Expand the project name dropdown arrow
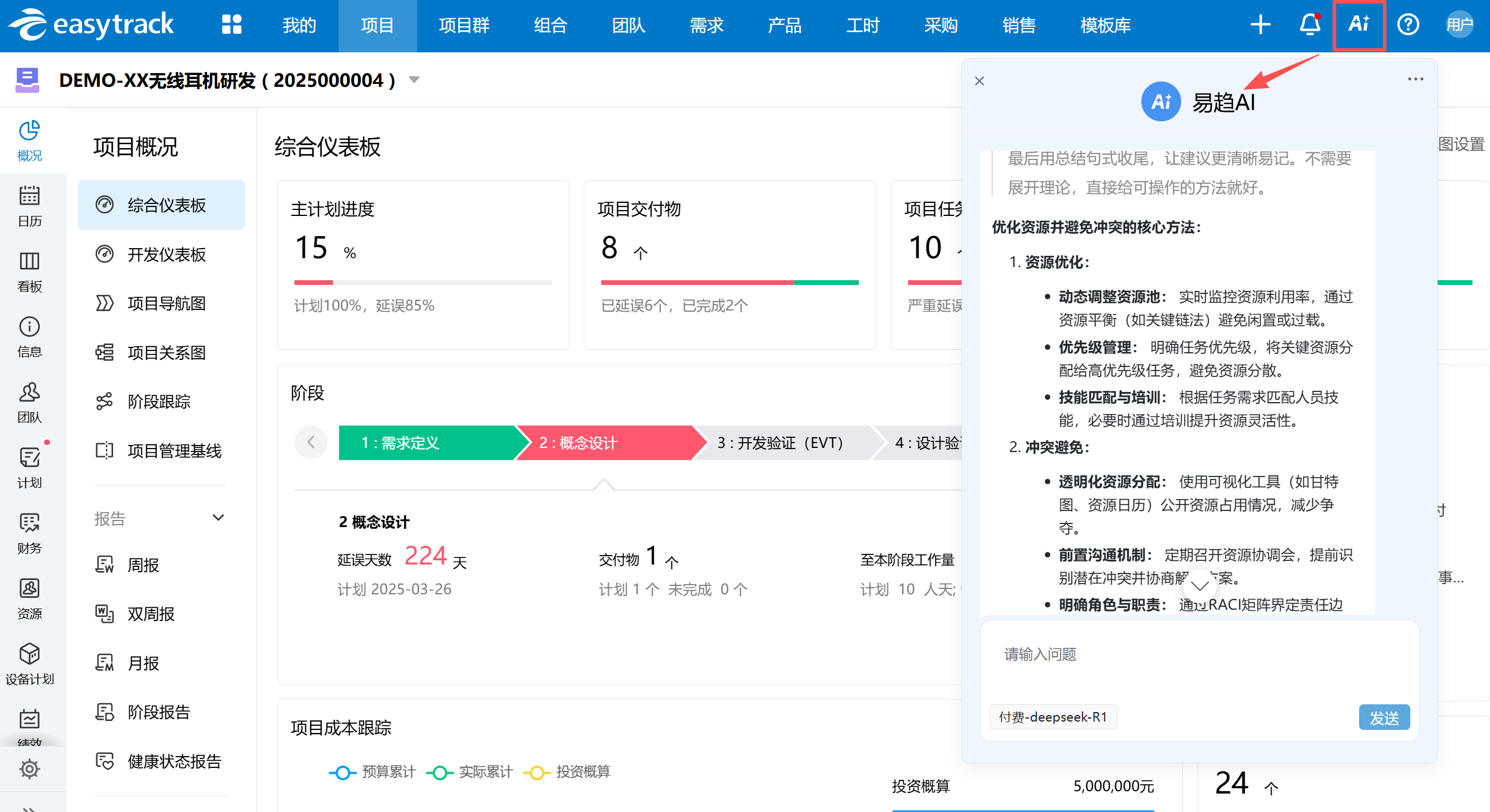 [x=415, y=80]
